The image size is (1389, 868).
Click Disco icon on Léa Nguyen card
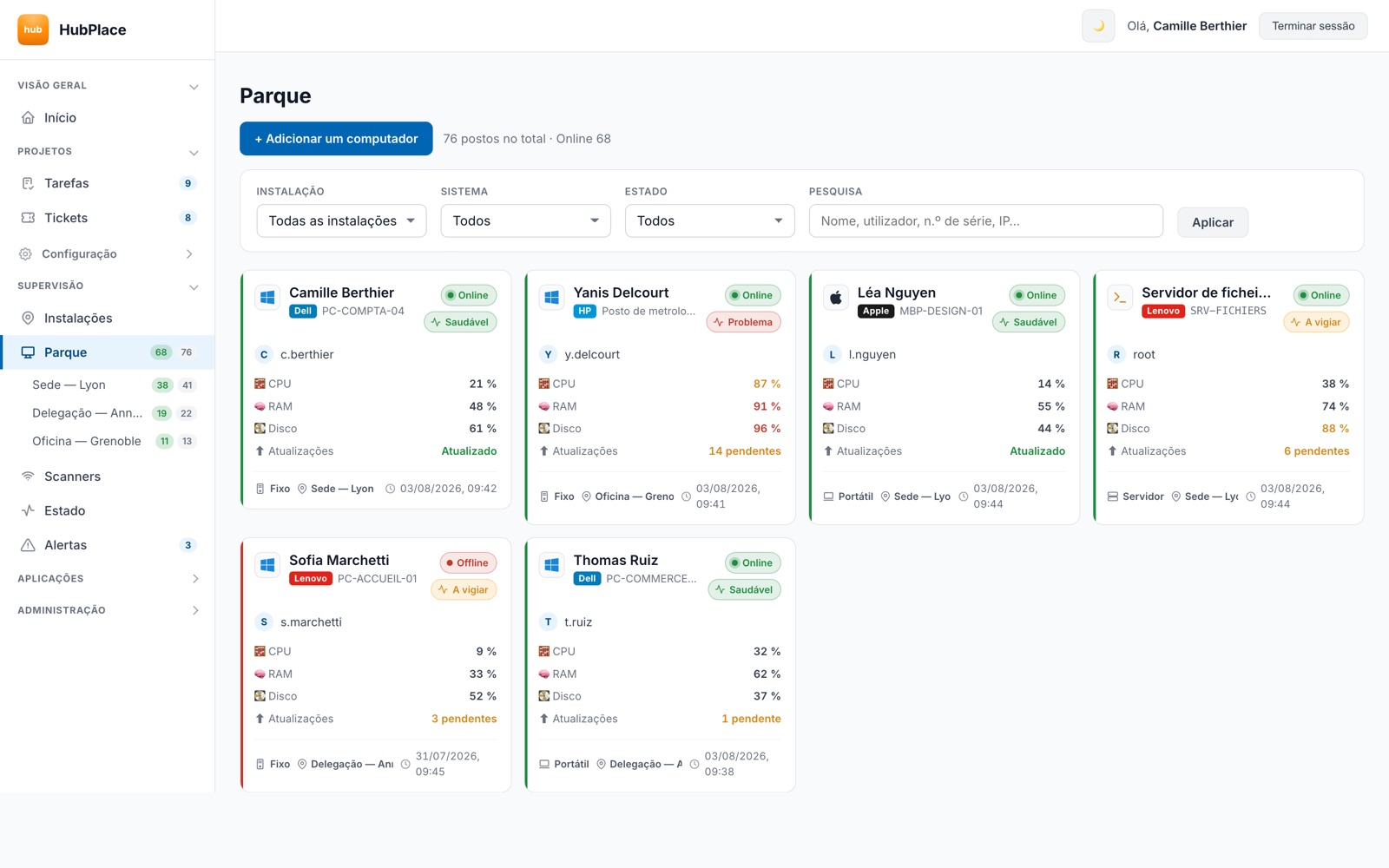(x=828, y=429)
